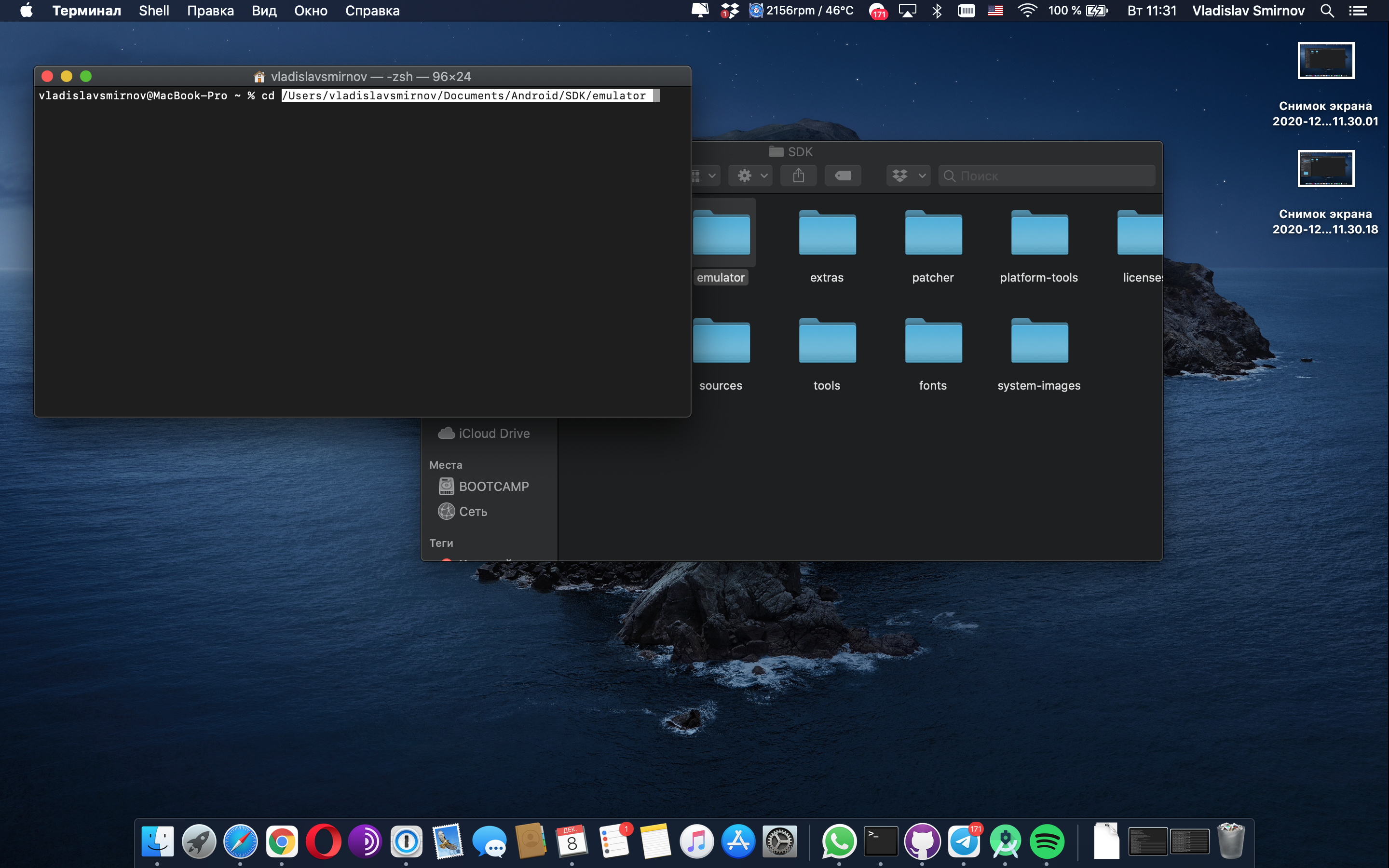The height and width of the screenshot is (868, 1389).
Task: Click US flag input source icon
Action: click(995, 11)
